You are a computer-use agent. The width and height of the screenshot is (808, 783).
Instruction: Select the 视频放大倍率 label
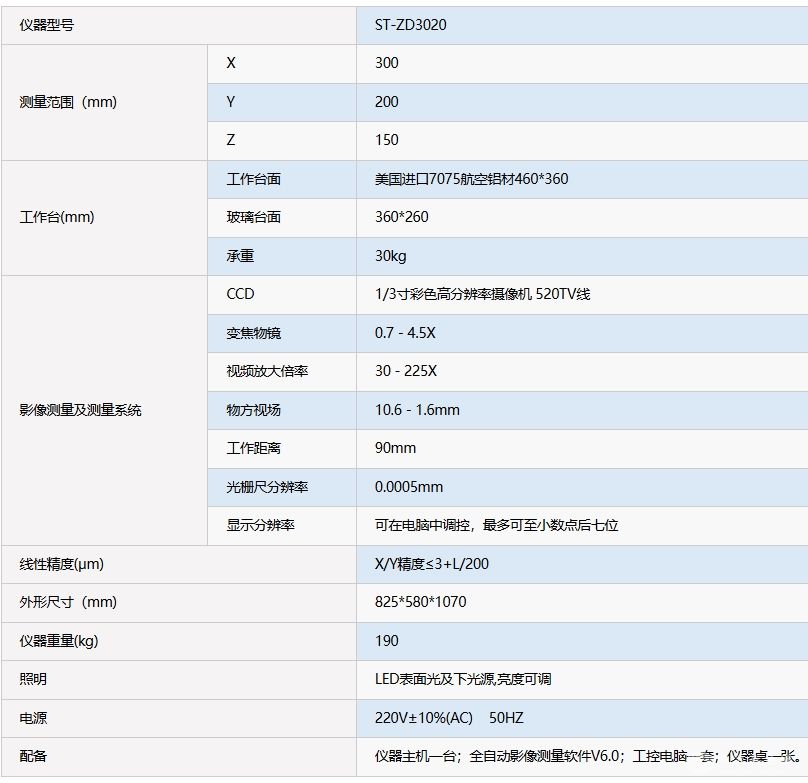267,371
